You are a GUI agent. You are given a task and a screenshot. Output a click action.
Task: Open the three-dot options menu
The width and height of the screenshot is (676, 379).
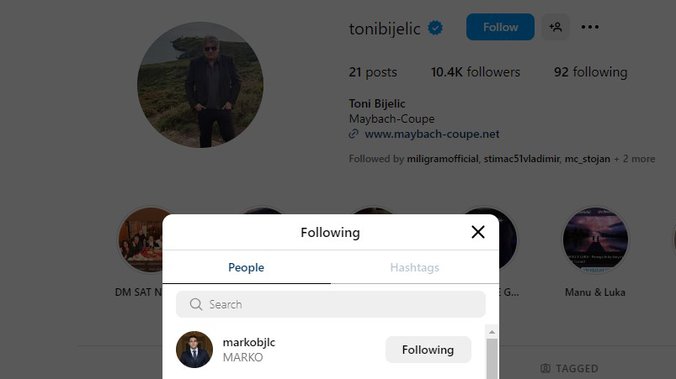(590, 27)
